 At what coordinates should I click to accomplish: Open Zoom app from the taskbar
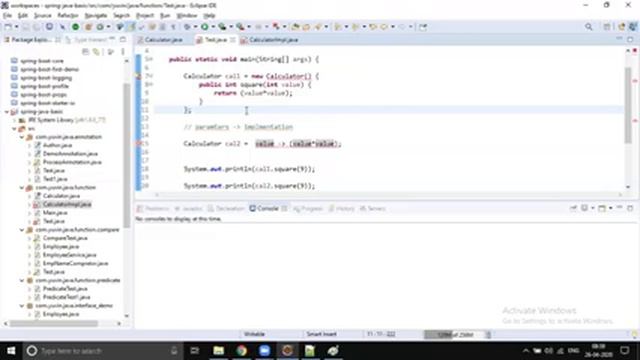[264, 351]
